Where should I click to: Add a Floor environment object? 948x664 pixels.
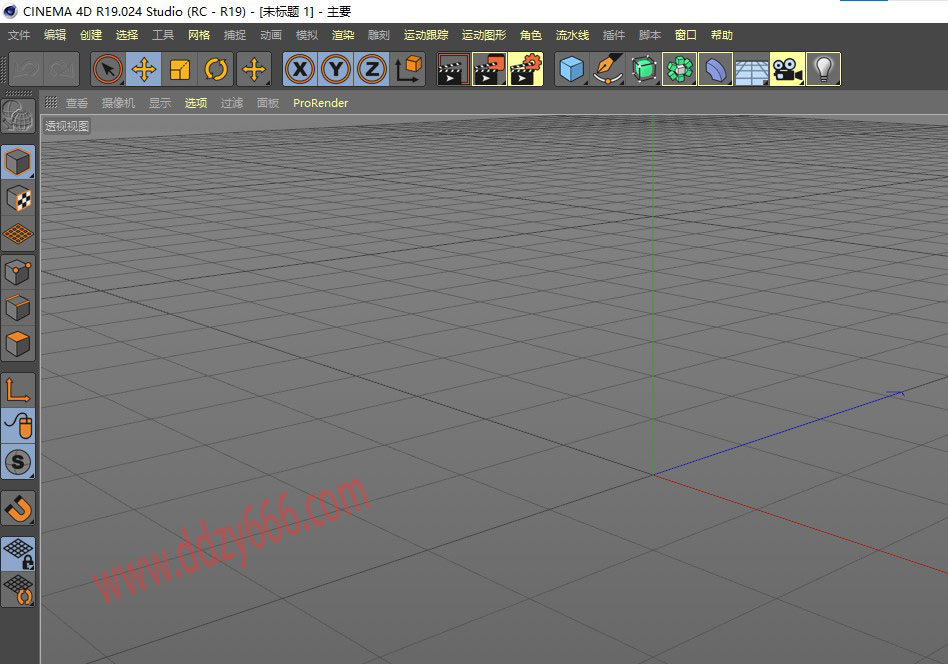pyautogui.click(x=752, y=69)
